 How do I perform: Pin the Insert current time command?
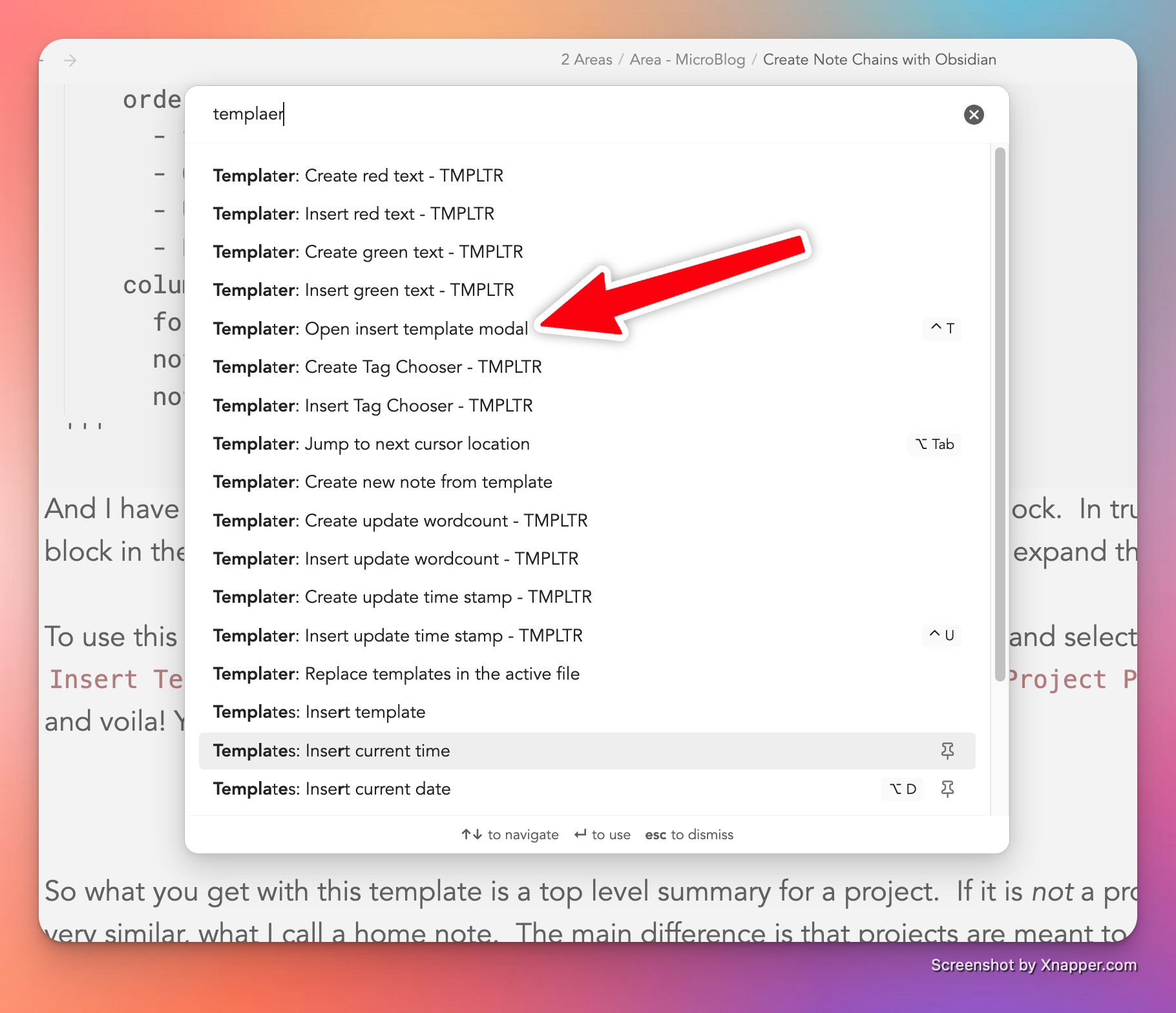[947, 751]
